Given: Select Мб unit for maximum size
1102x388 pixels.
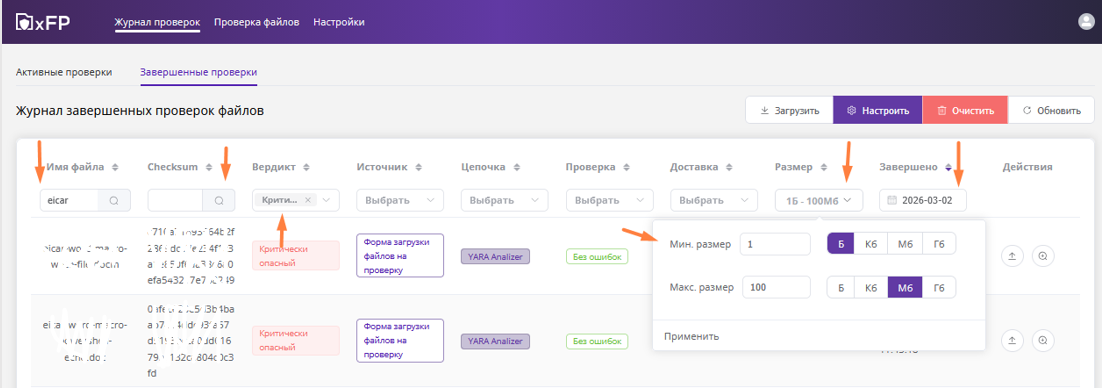Looking at the screenshot, I should click(905, 287).
